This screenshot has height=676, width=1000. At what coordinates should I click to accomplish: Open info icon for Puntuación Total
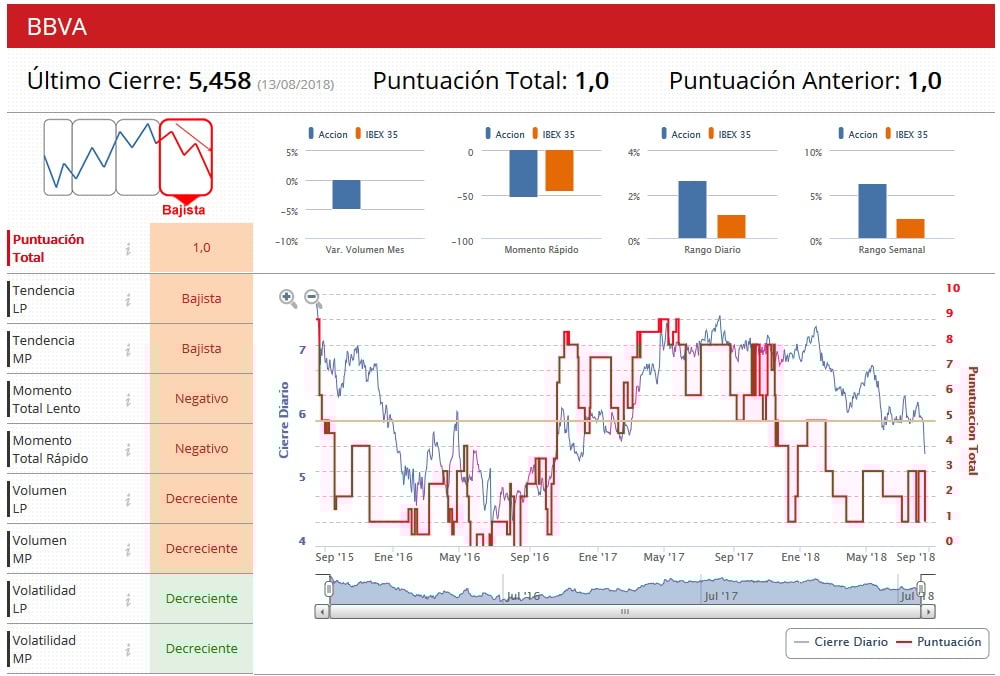[x=128, y=249]
